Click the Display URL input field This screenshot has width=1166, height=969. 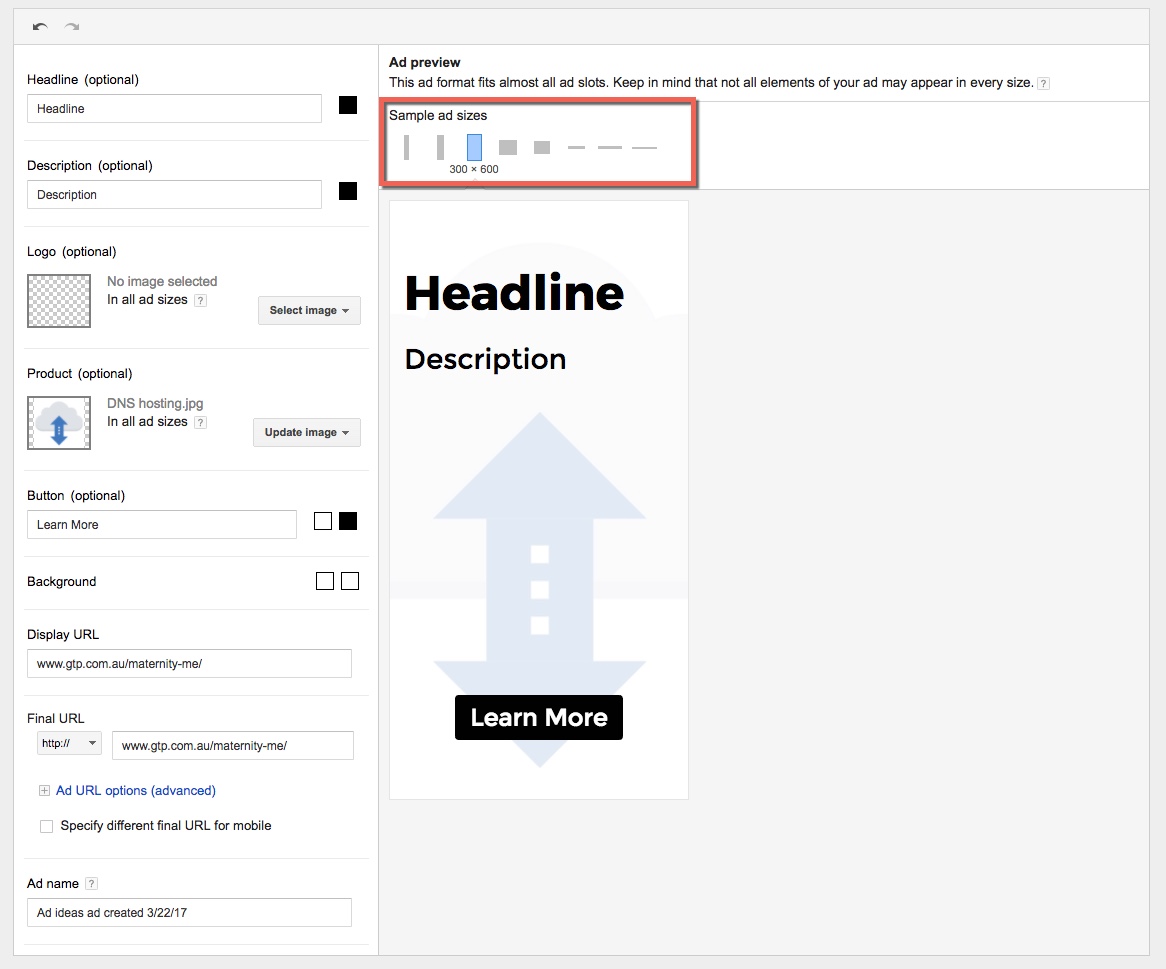point(189,664)
